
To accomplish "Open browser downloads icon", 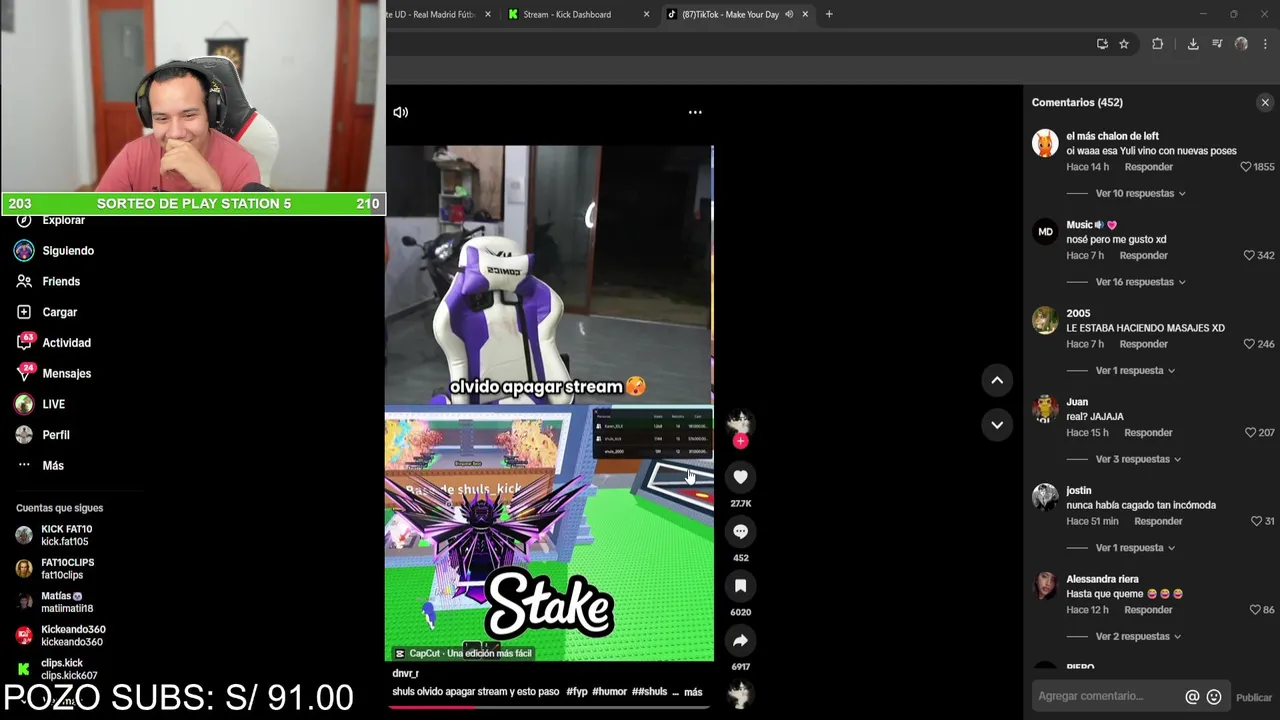I will (1193, 44).
